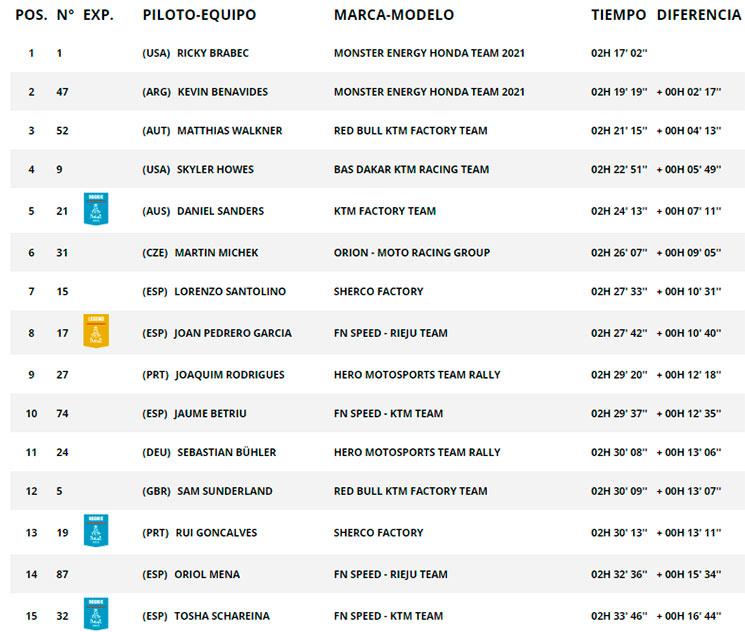This screenshot has height=632, width=745.
Task: Select Lorenzo Santolino's Sherco Factory team
Action: (378, 292)
